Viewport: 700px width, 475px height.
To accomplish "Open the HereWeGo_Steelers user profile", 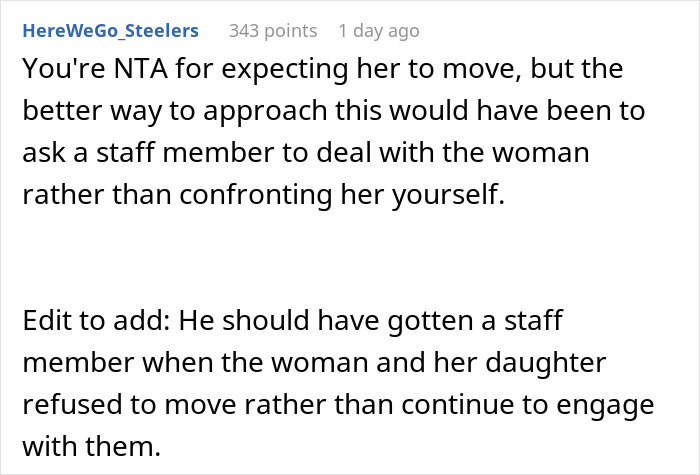I will (x=110, y=31).
